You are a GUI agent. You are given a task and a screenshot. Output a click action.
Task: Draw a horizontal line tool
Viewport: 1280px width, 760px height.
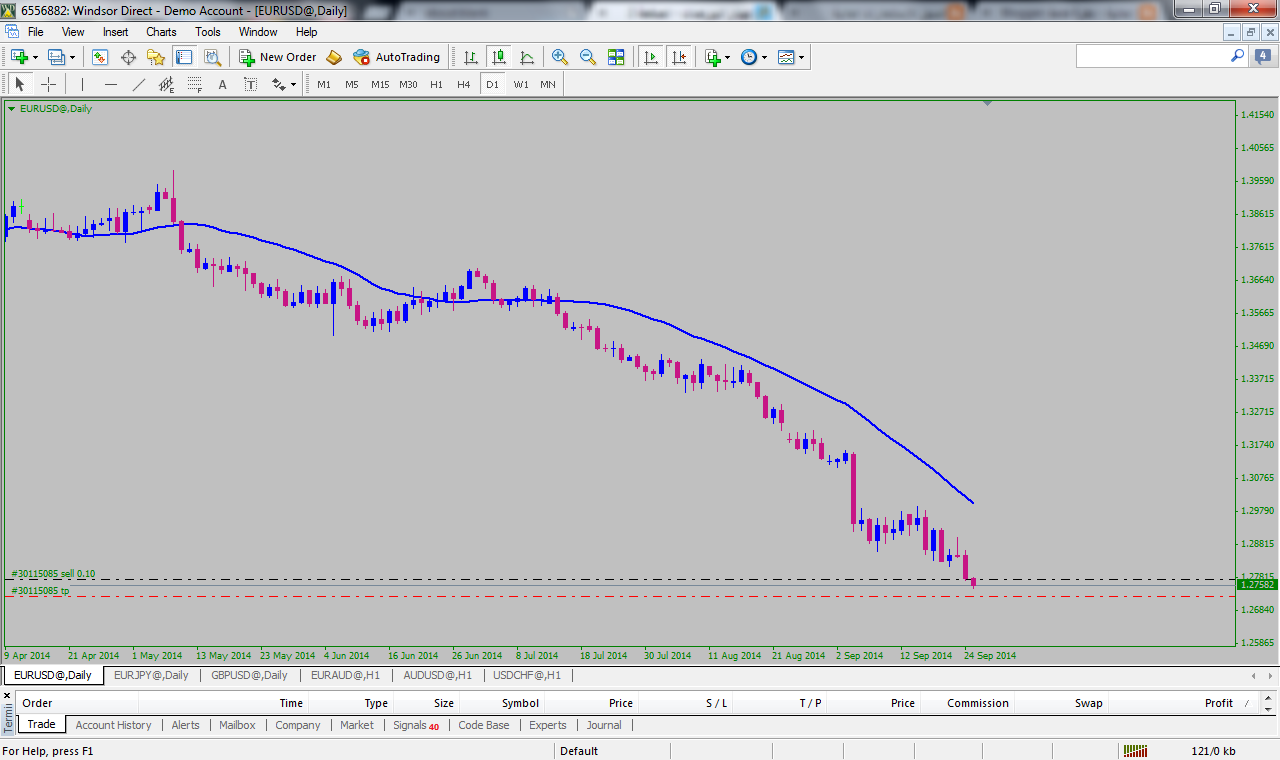[110, 84]
